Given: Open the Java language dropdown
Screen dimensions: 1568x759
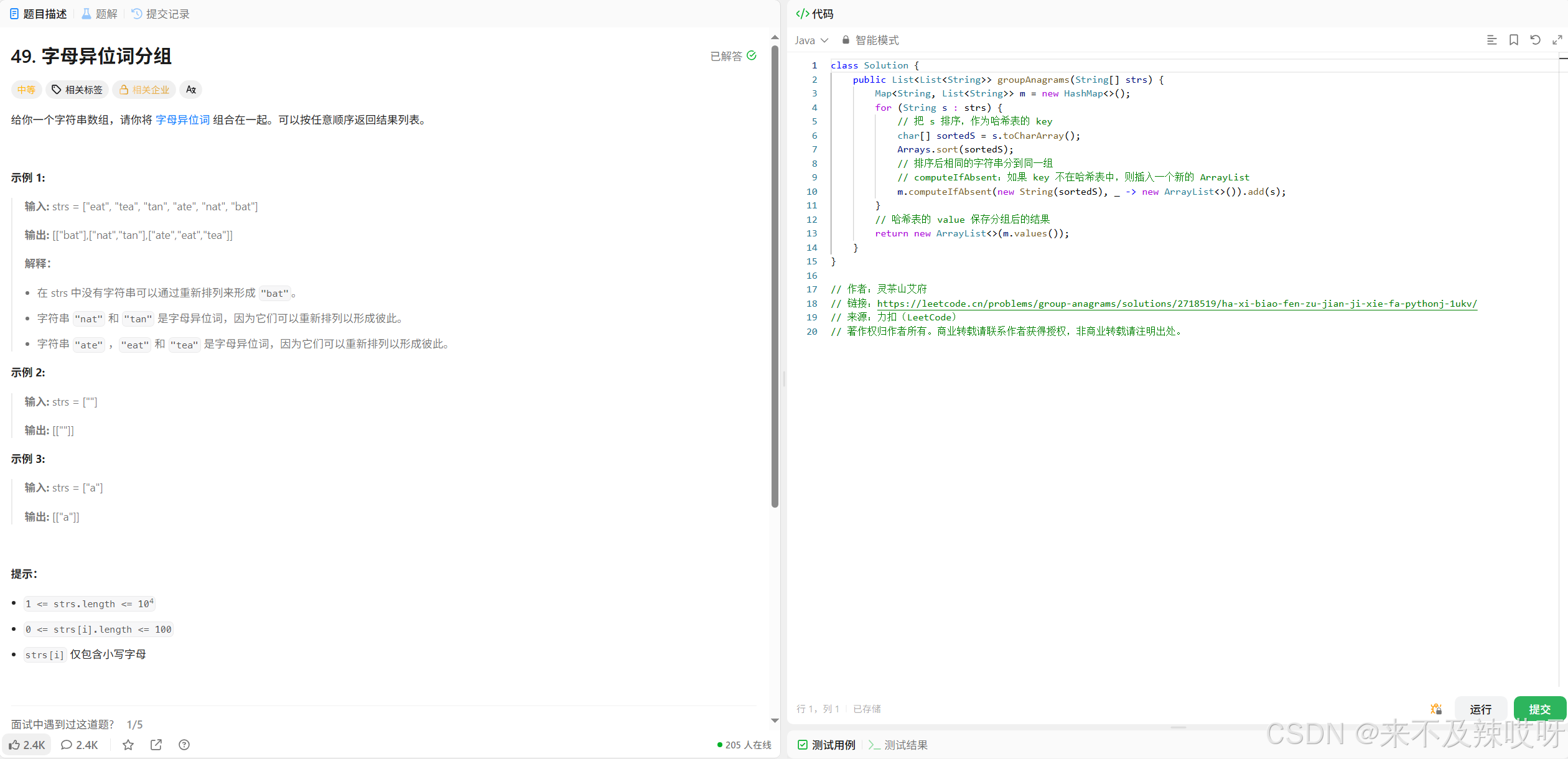Looking at the screenshot, I should [811, 40].
